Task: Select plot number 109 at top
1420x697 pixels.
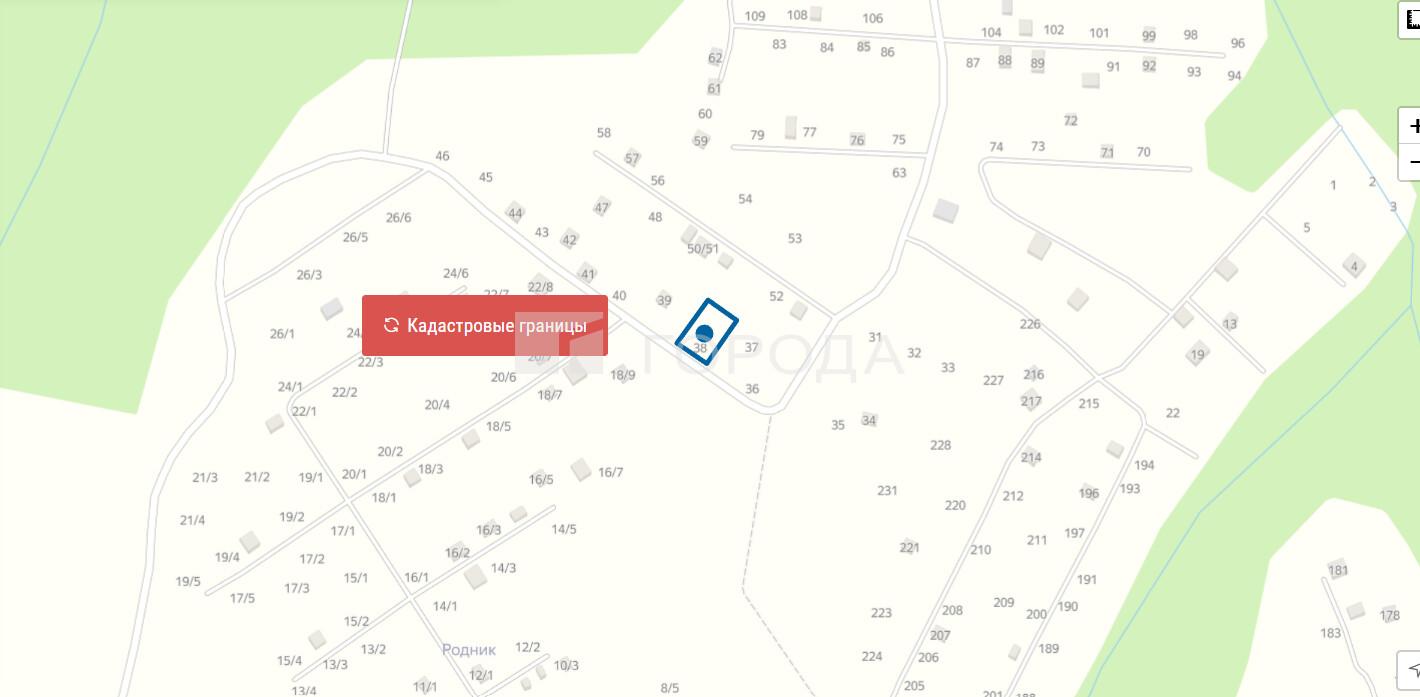Action: (x=755, y=16)
